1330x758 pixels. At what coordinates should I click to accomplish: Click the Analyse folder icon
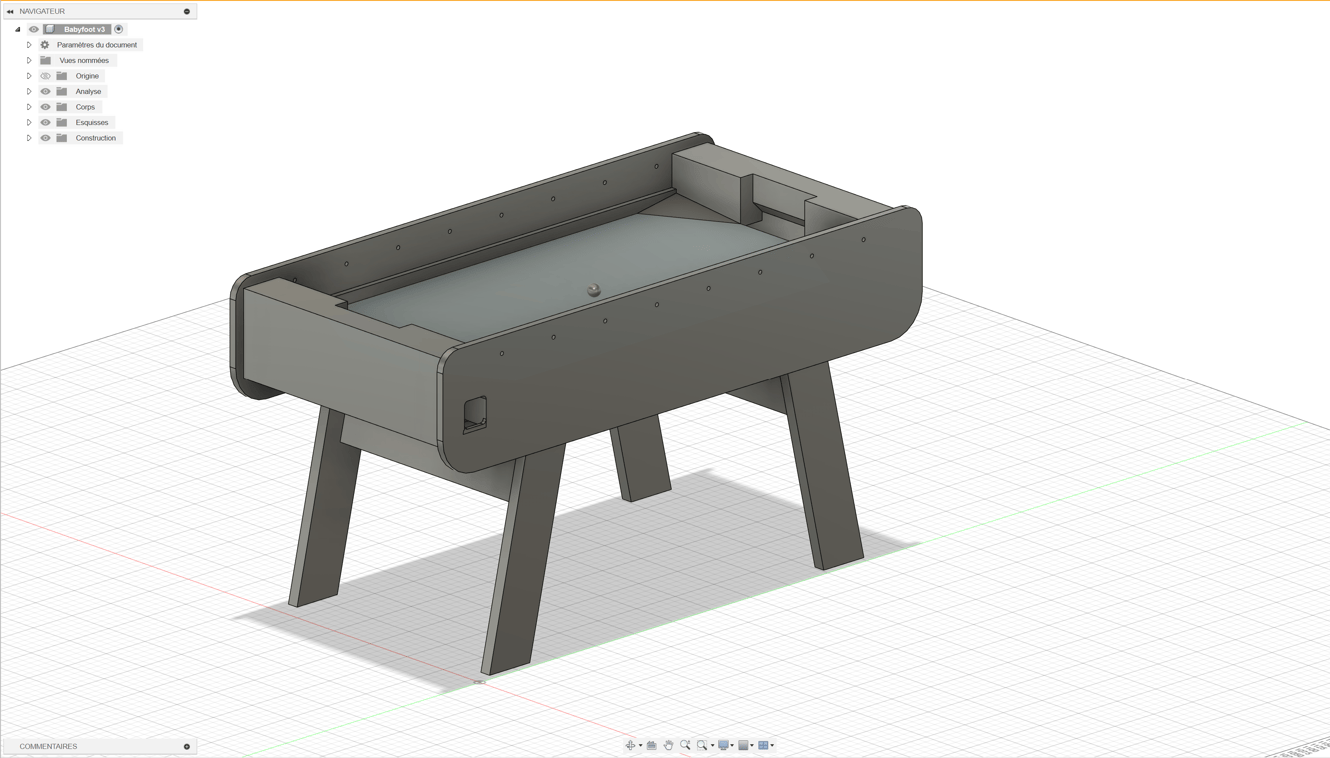pyautogui.click(x=62, y=91)
